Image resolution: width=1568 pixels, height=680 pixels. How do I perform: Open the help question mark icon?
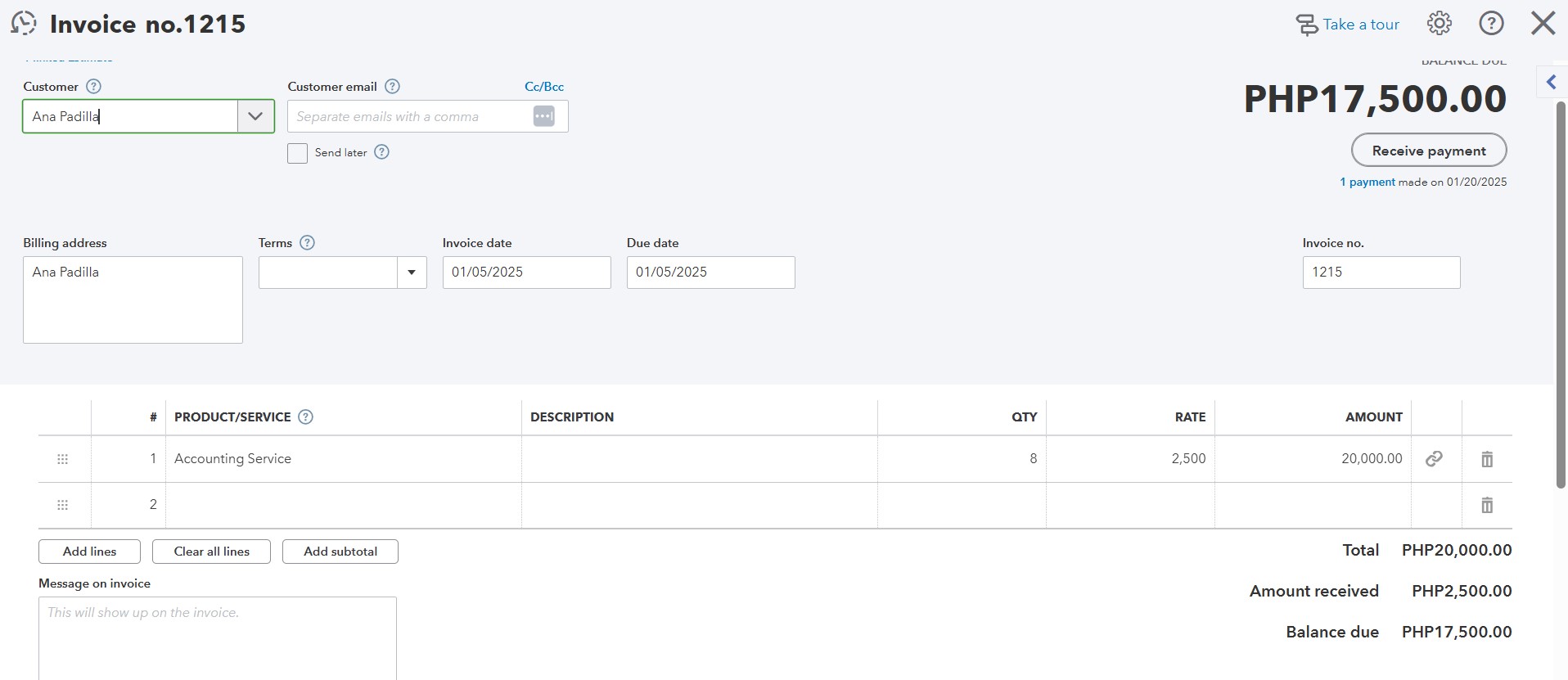[1491, 24]
